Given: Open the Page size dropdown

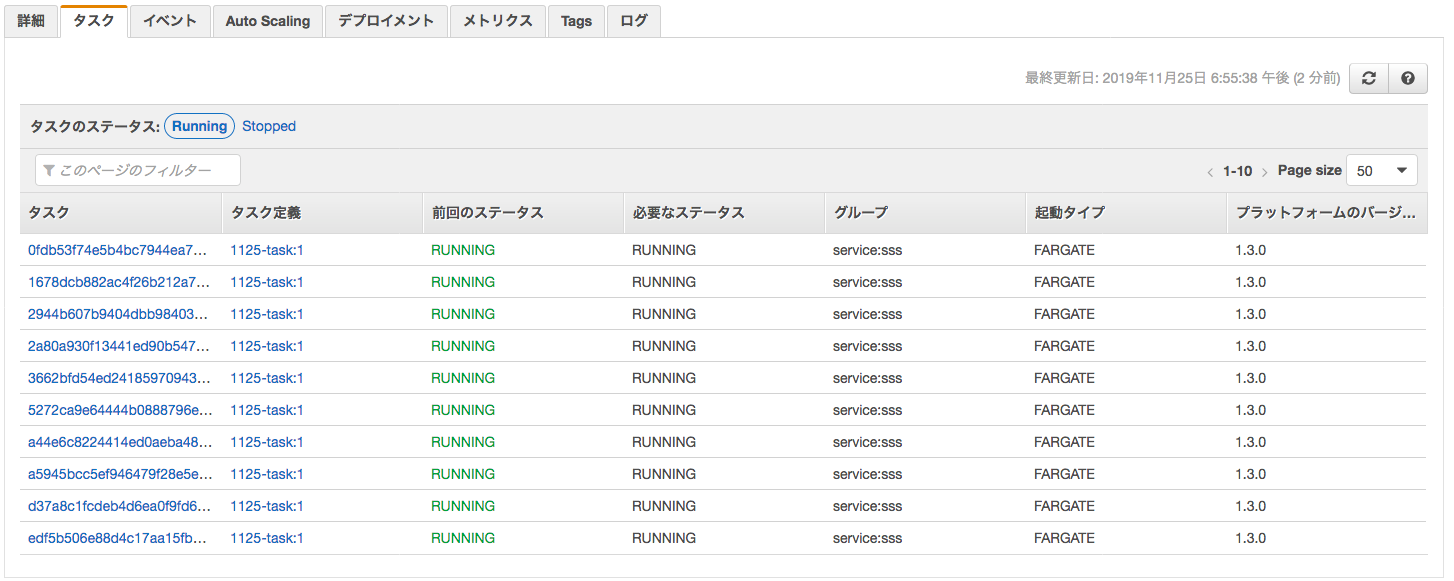Looking at the screenshot, I should tap(1383, 170).
